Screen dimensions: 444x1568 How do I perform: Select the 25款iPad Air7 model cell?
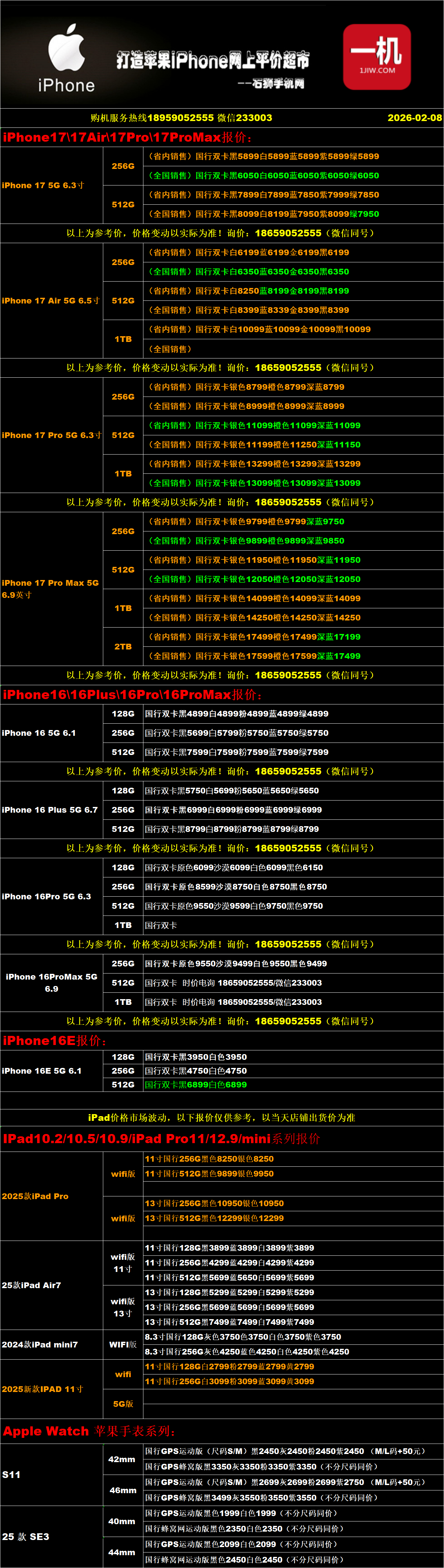coord(32,1285)
